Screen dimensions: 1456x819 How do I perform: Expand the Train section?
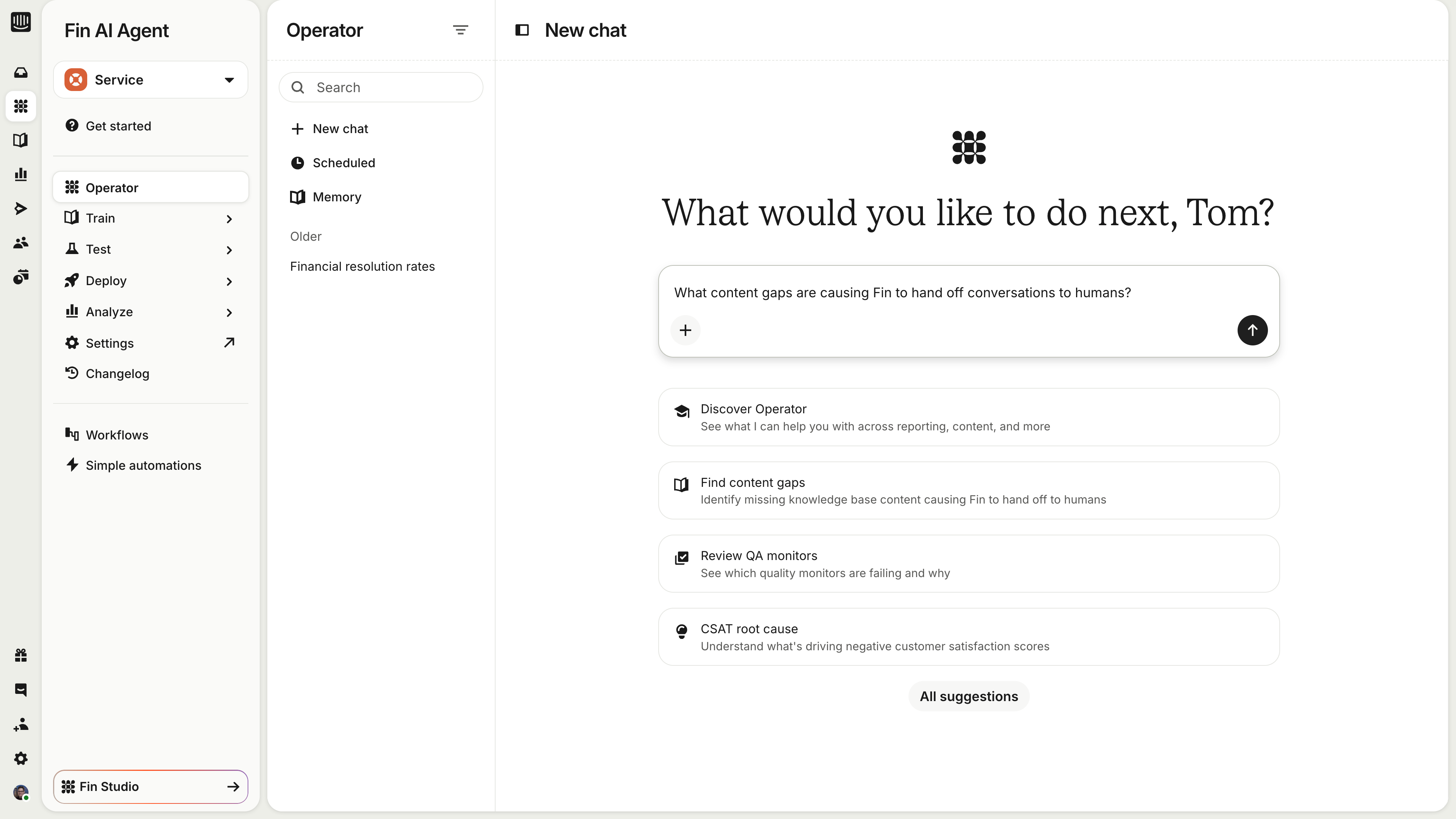click(151, 218)
